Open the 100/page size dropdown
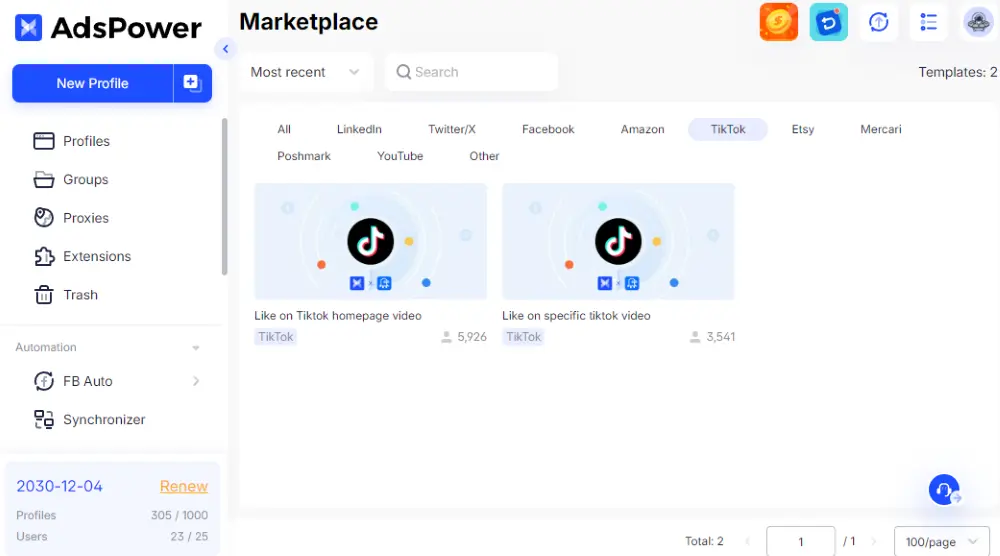Viewport: 1000px width, 556px height. (x=942, y=542)
